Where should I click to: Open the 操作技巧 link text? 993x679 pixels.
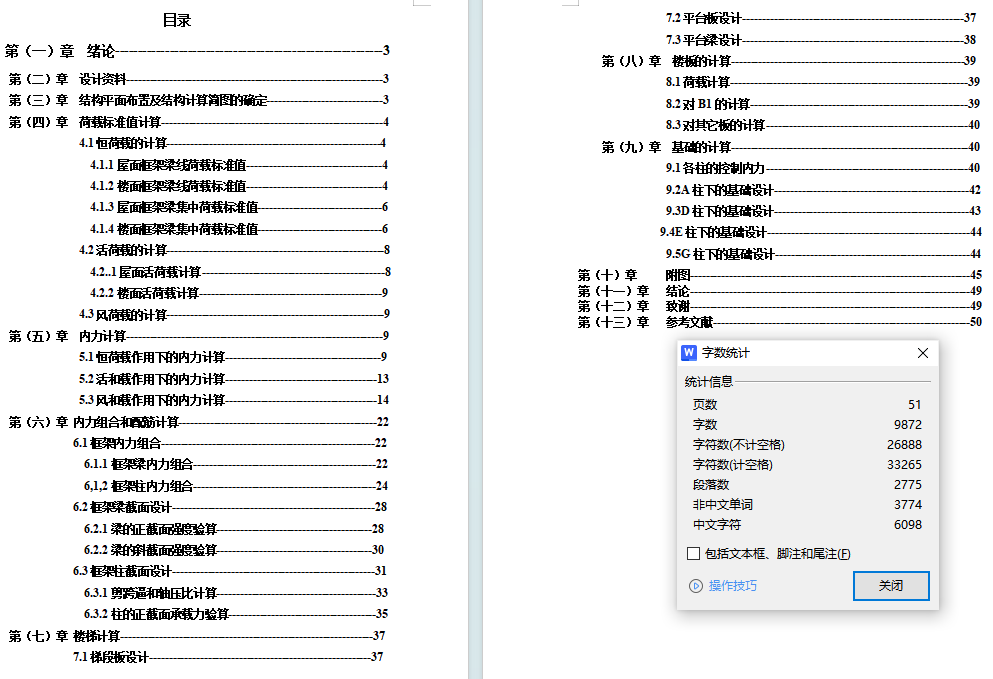(x=733, y=586)
